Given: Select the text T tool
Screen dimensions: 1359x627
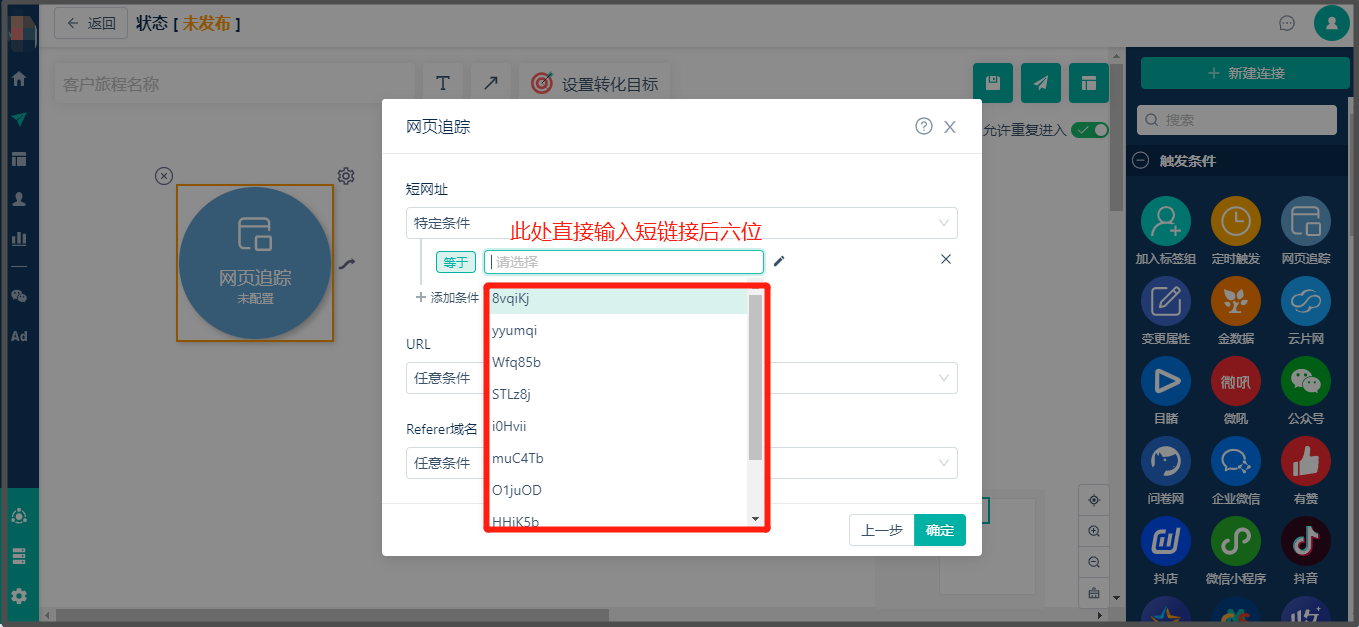Looking at the screenshot, I should pyautogui.click(x=443, y=83).
